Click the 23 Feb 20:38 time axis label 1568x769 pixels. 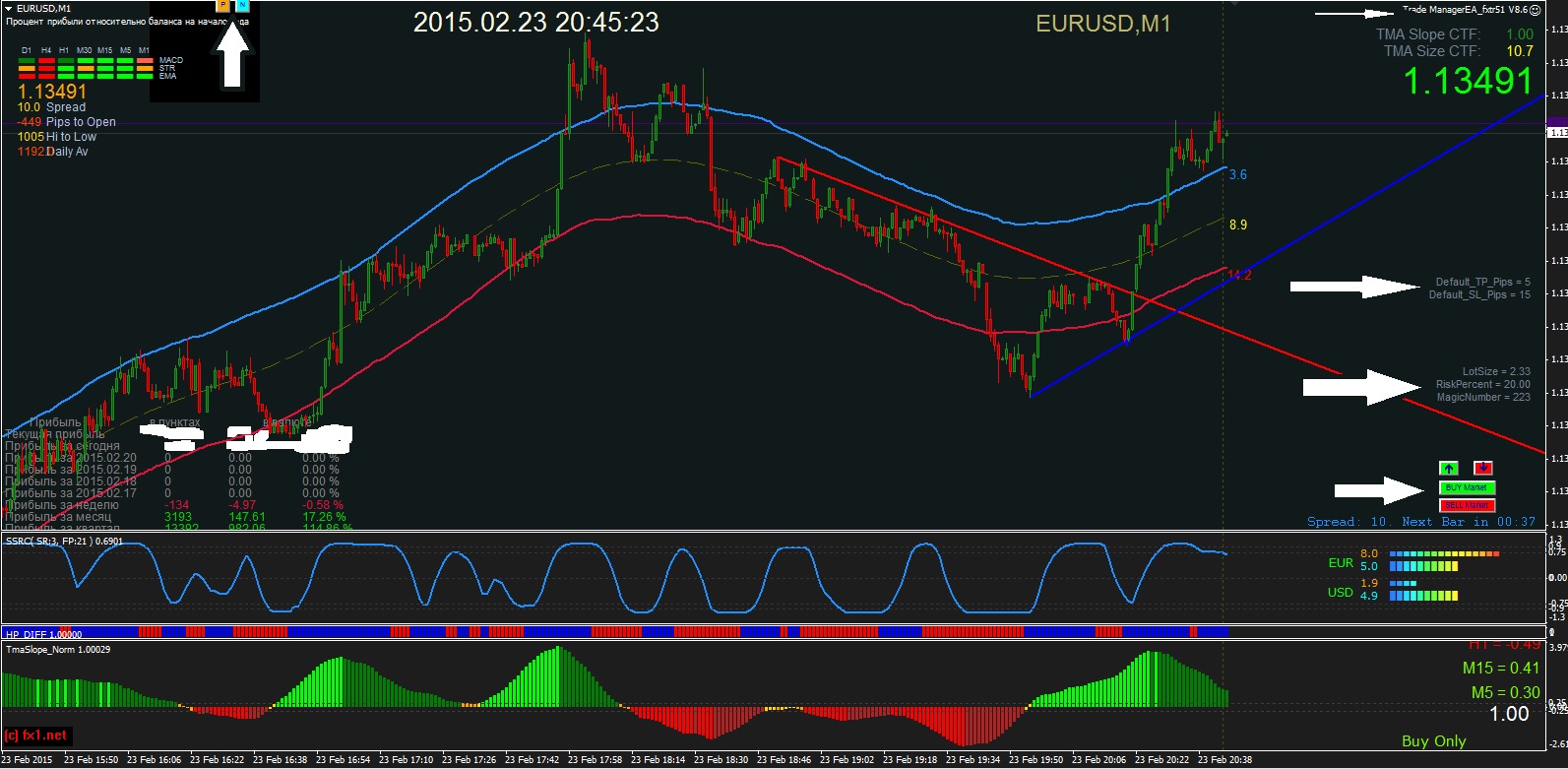pos(1224,760)
